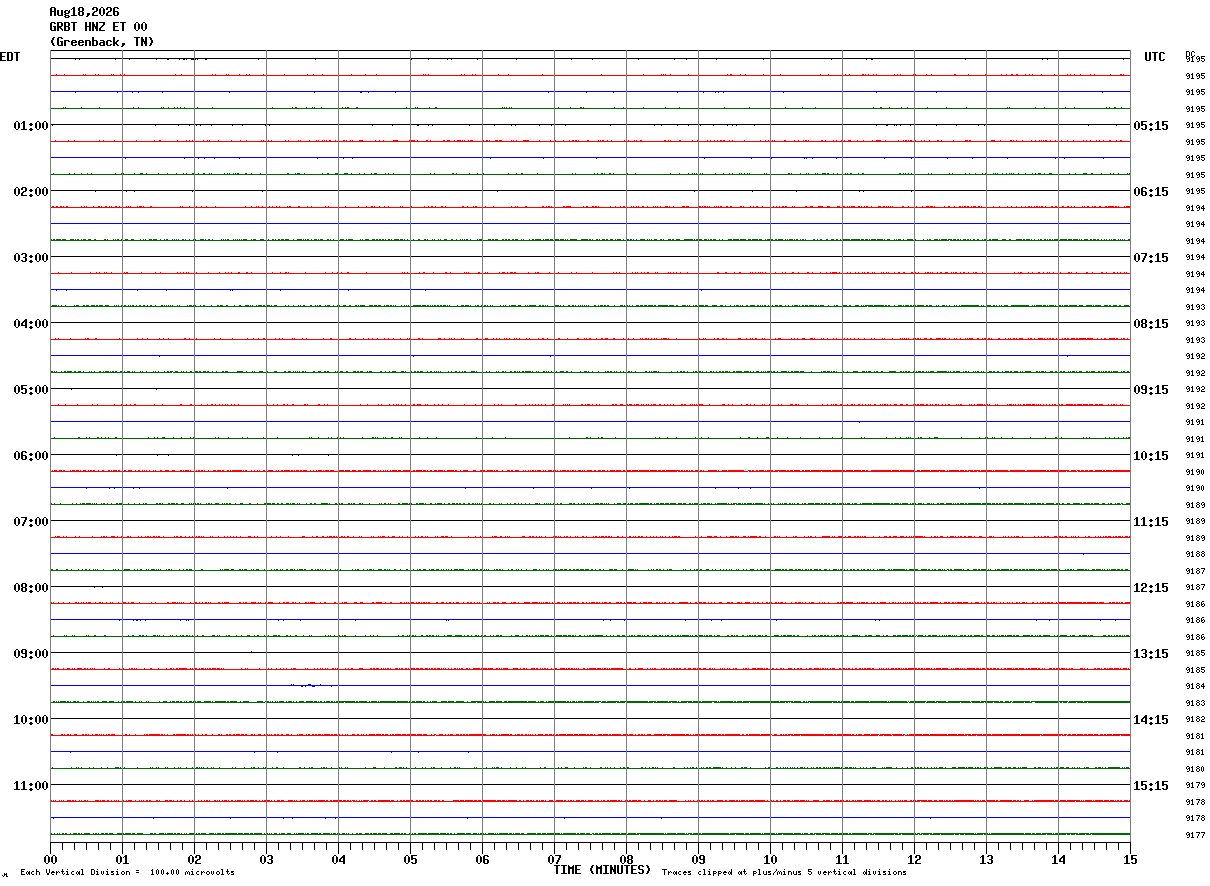
Task: Click the 13:15 UTC time label
Action: coord(1151,654)
